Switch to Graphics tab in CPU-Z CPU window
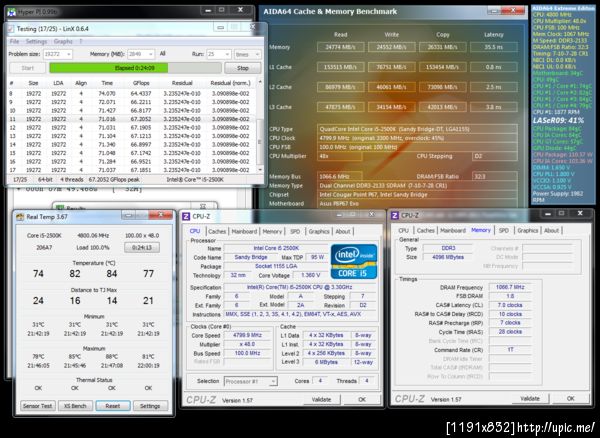The image size is (600, 438). click(x=319, y=231)
